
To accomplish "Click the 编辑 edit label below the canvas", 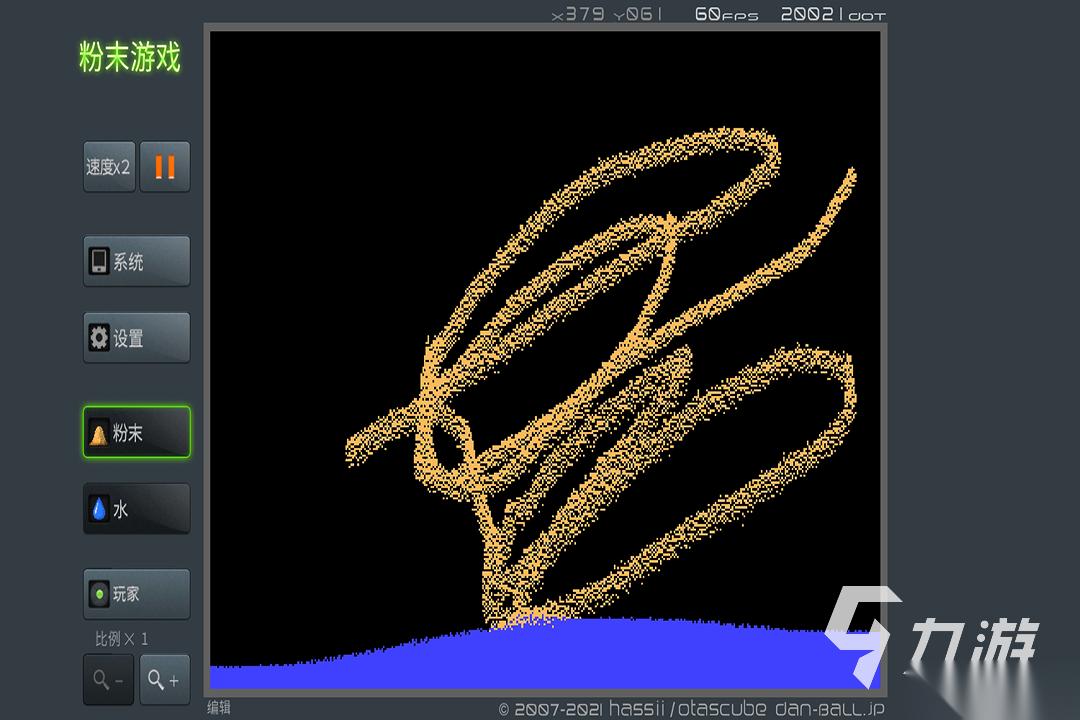I will click(x=219, y=708).
